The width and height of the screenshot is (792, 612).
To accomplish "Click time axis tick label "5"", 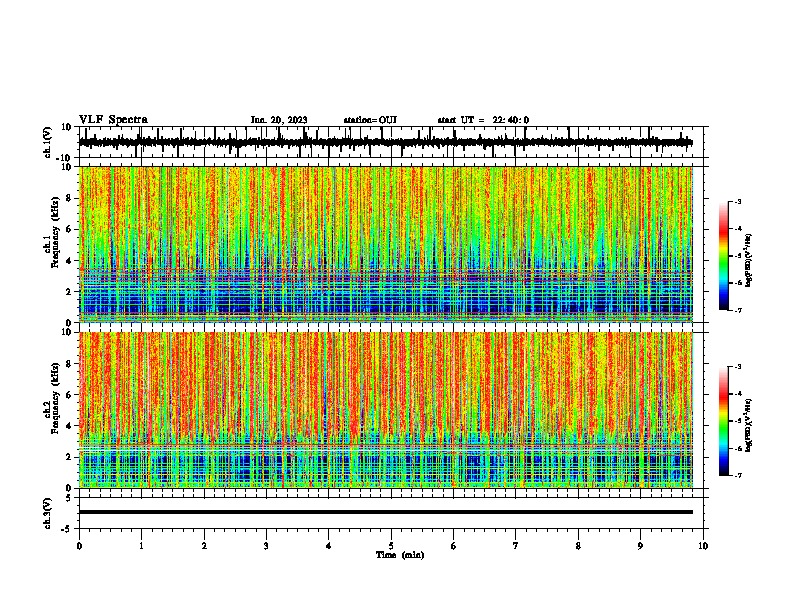I will point(391,546).
